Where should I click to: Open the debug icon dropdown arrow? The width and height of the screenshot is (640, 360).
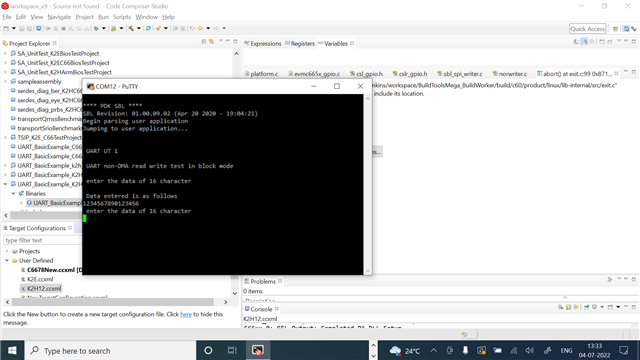[104, 29]
